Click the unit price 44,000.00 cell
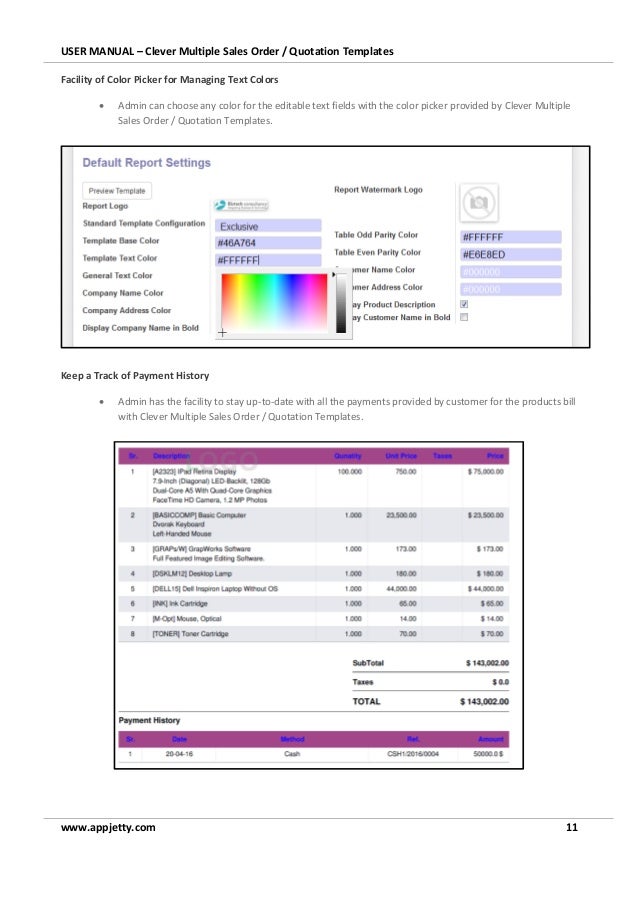 point(401,589)
